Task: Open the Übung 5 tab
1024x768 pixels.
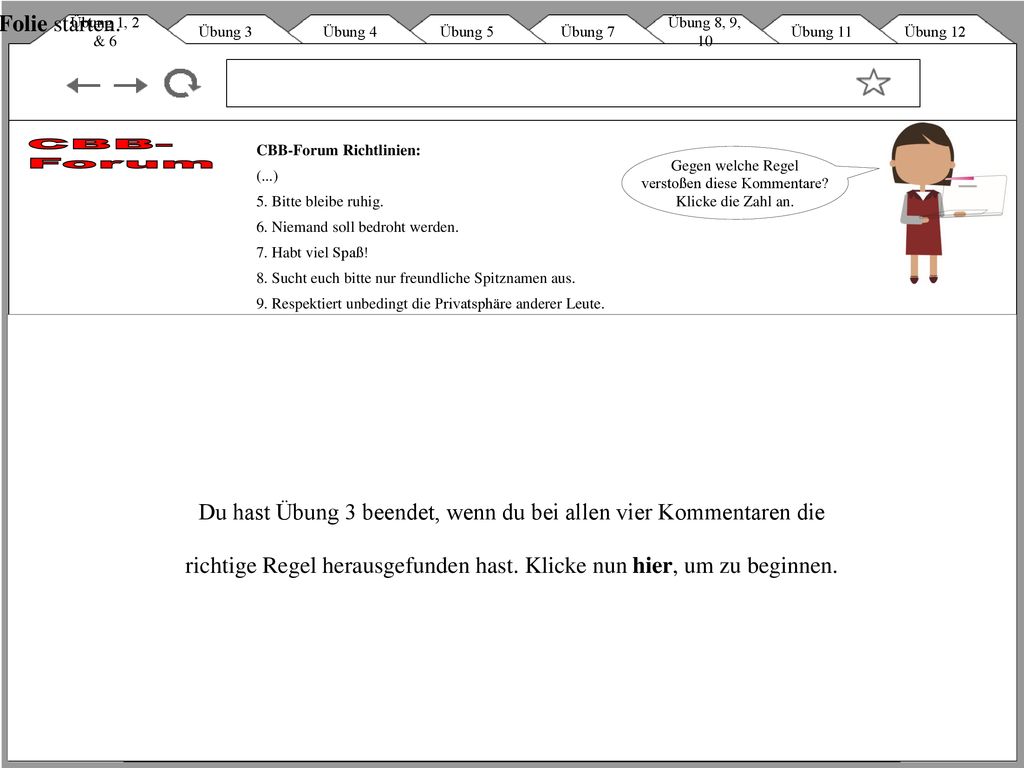Action: [466, 31]
